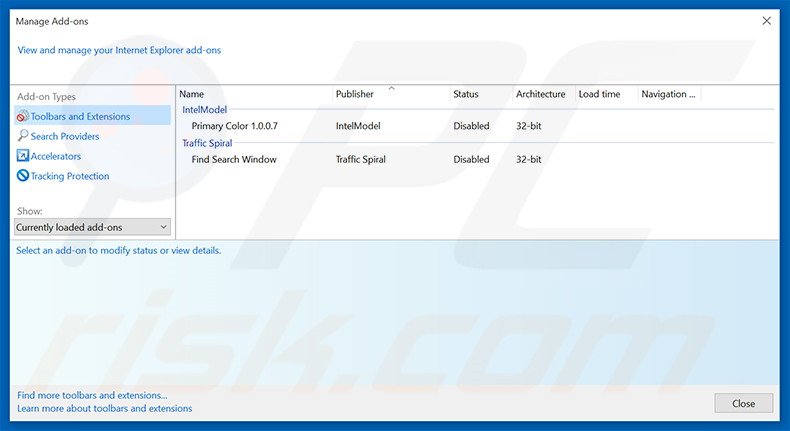This screenshot has width=790, height=431.
Task: Collapse the IntelModel publisher group
Action: tap(204, 109)
